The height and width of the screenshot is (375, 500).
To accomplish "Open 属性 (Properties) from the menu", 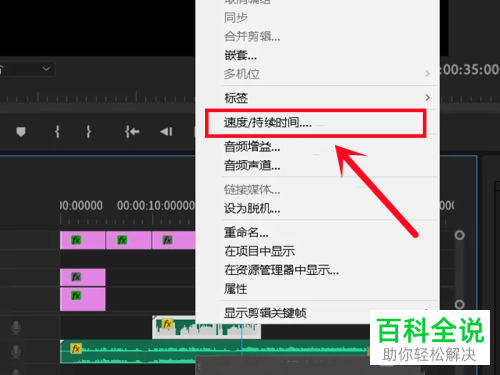I will tap(236, 289).
